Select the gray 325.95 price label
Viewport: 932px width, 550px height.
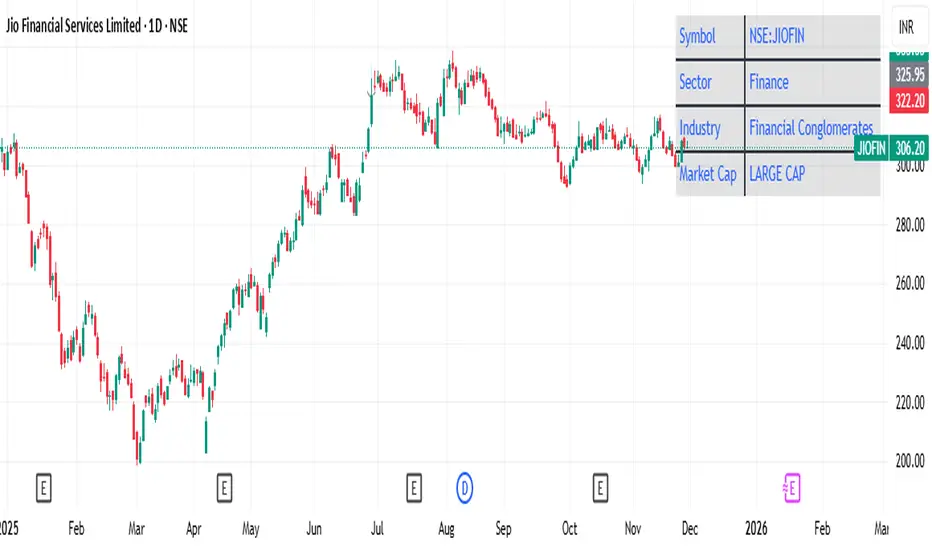[x=906, y=74]
